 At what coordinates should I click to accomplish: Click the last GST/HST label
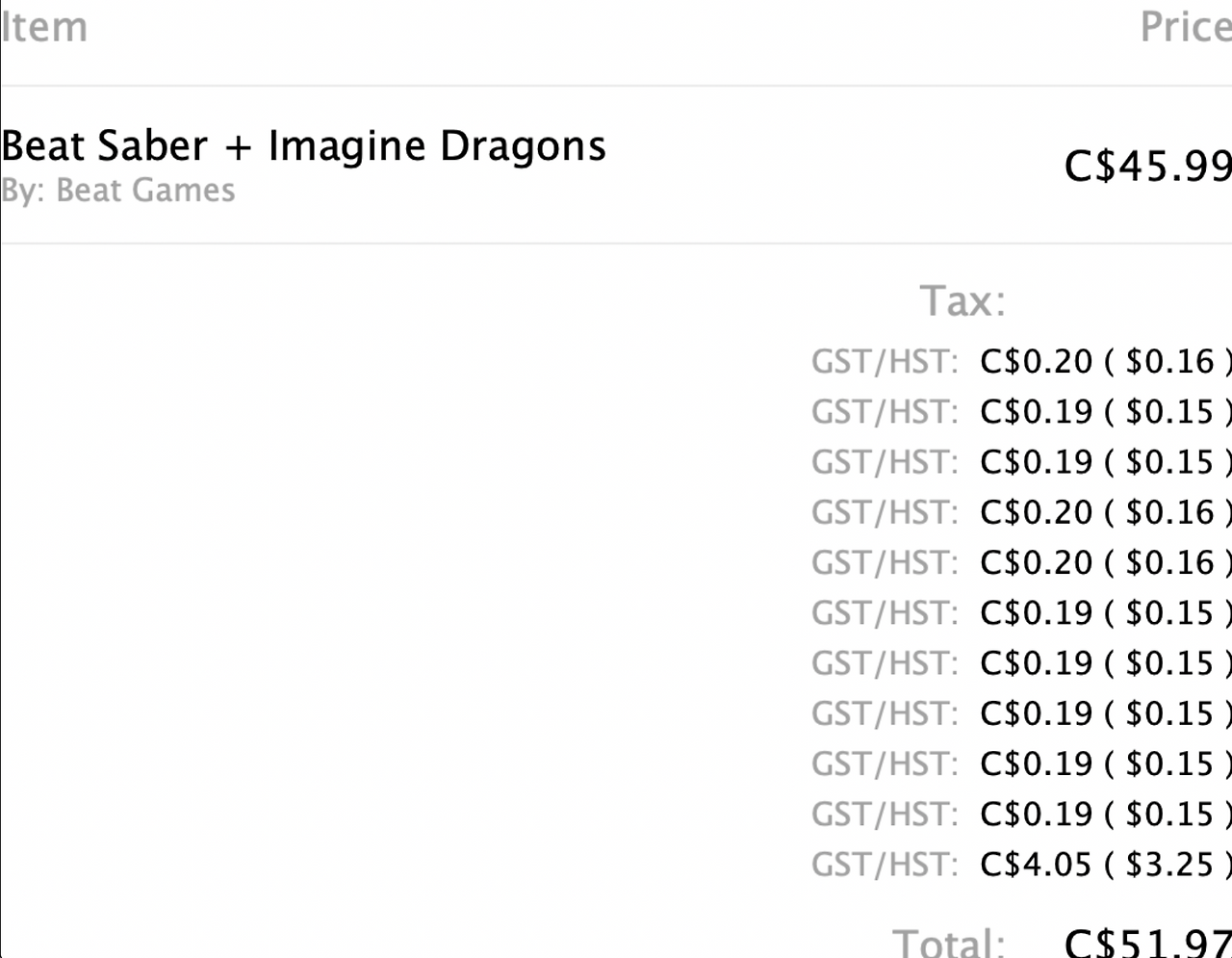[x=885, y=865]
